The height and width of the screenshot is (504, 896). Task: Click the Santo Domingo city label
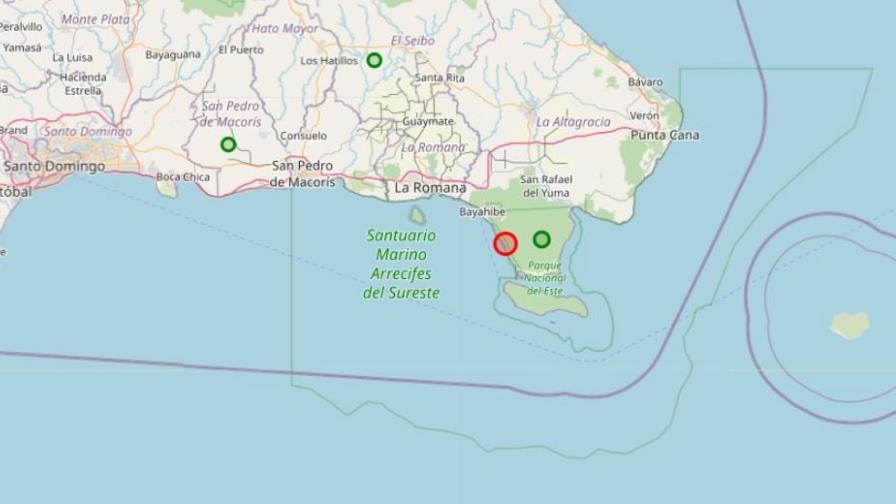tap(54, 166)
